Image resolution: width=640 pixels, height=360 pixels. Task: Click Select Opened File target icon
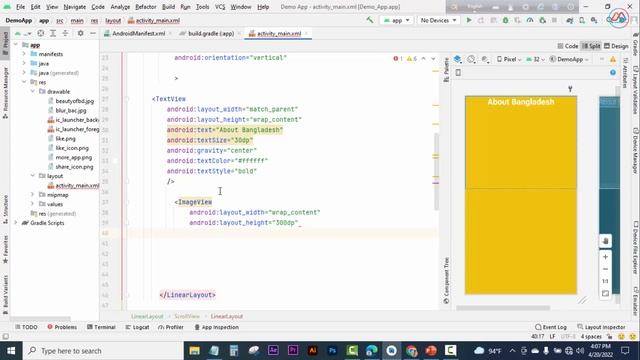click(40, 33)
